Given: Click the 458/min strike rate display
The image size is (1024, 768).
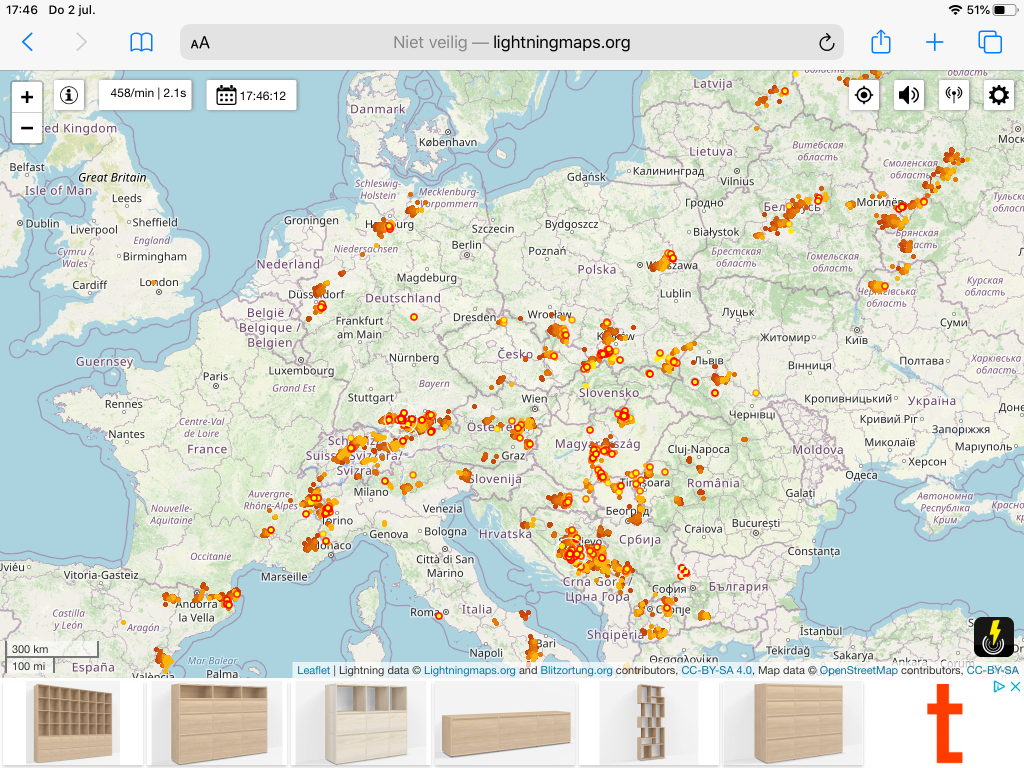Looking at the screenshot, I should pyautogui.click(x=146, y=95).
